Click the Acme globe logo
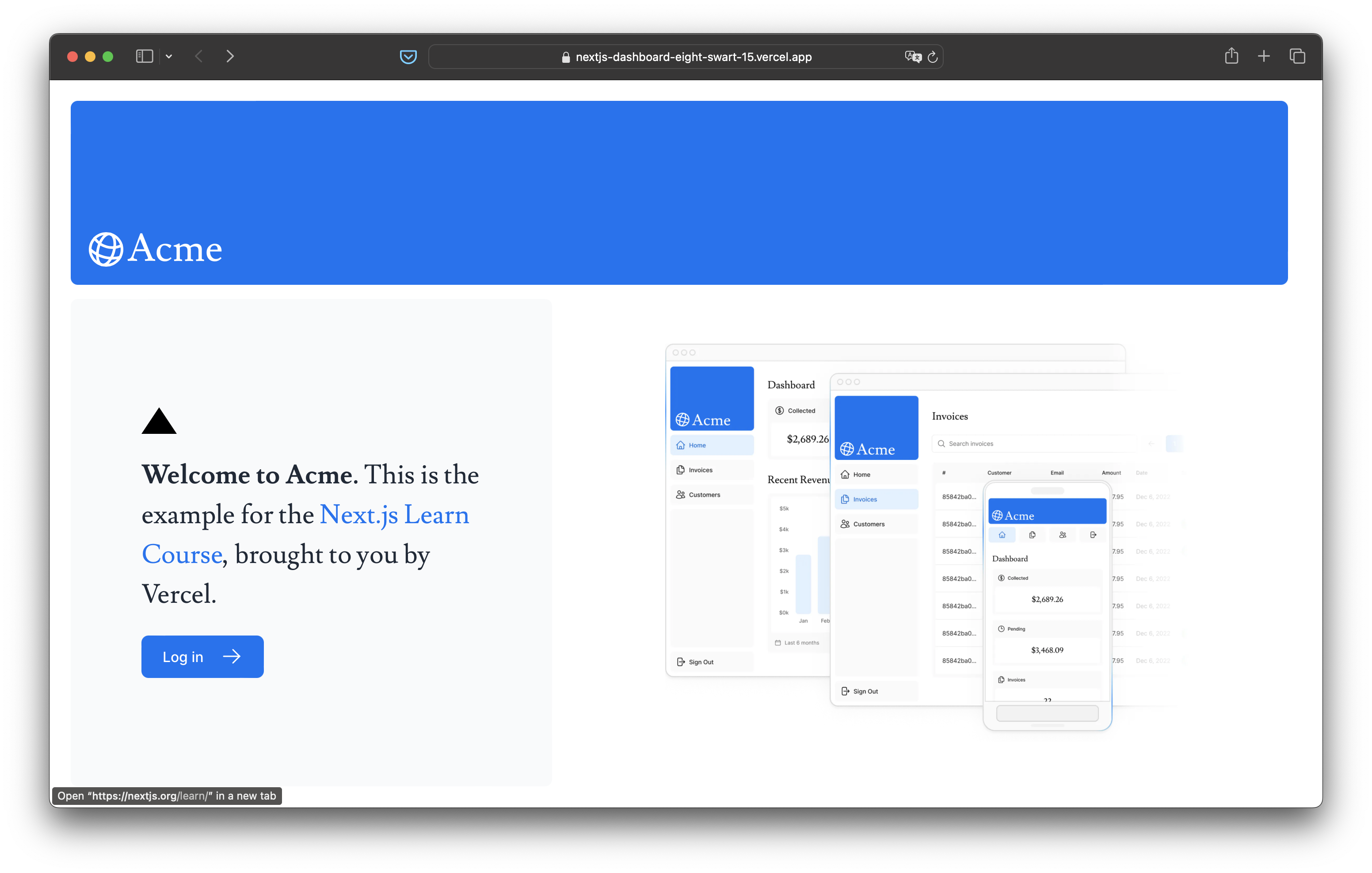This screenshot has height=873, width=1372. (x=106, y=249)
